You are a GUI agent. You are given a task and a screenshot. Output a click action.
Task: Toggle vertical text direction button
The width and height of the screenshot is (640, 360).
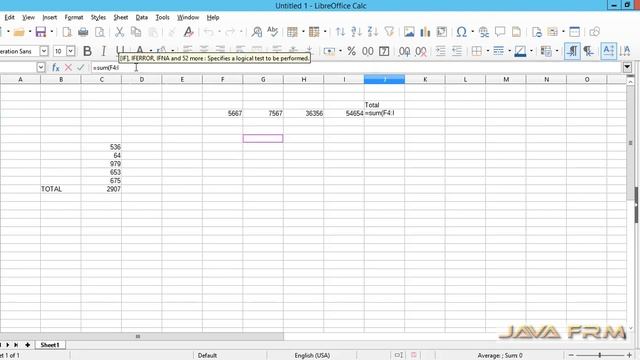625,51
